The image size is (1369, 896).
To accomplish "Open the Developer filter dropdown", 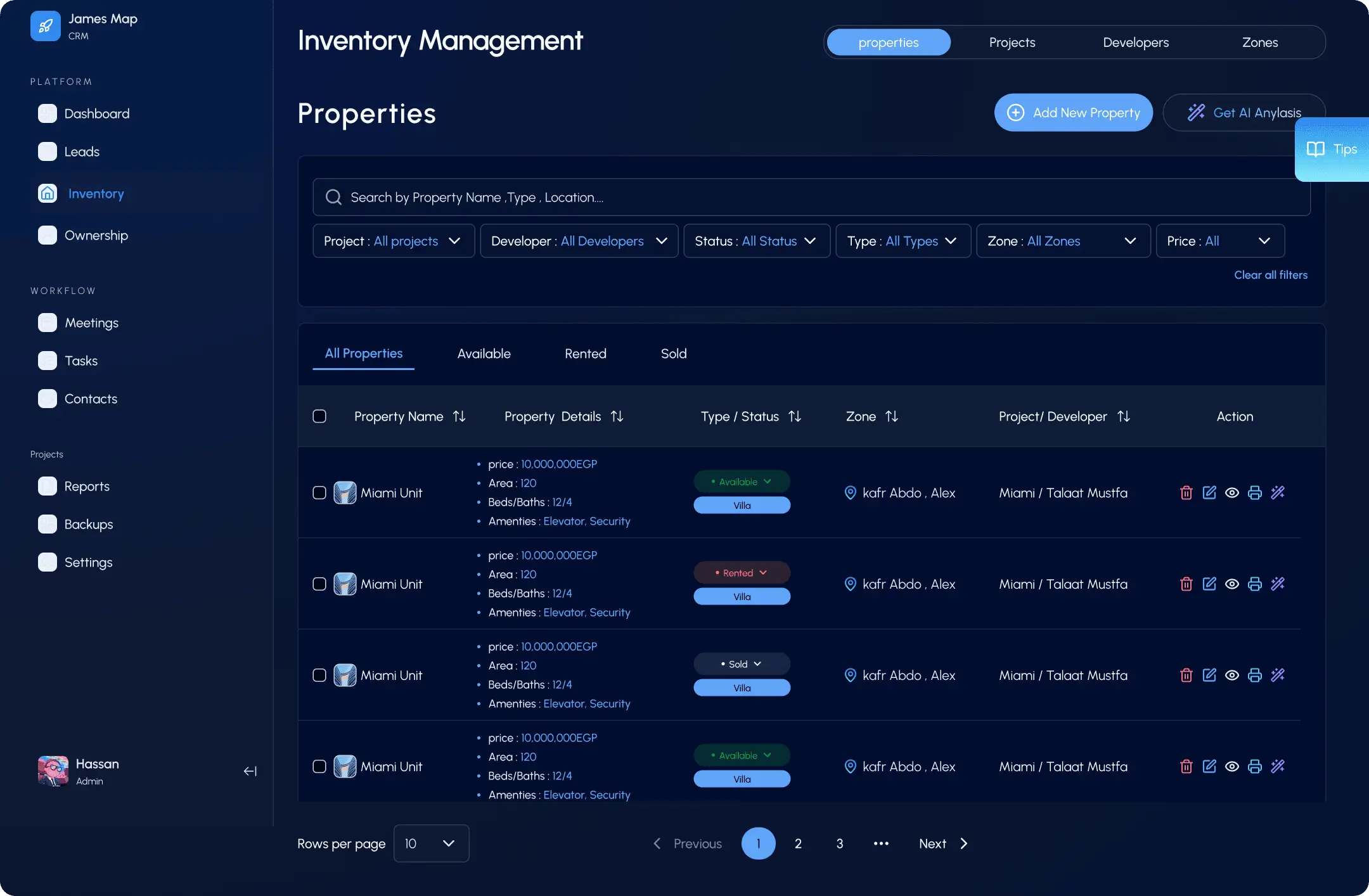I will pyautogui.click(x=578, y=241).
